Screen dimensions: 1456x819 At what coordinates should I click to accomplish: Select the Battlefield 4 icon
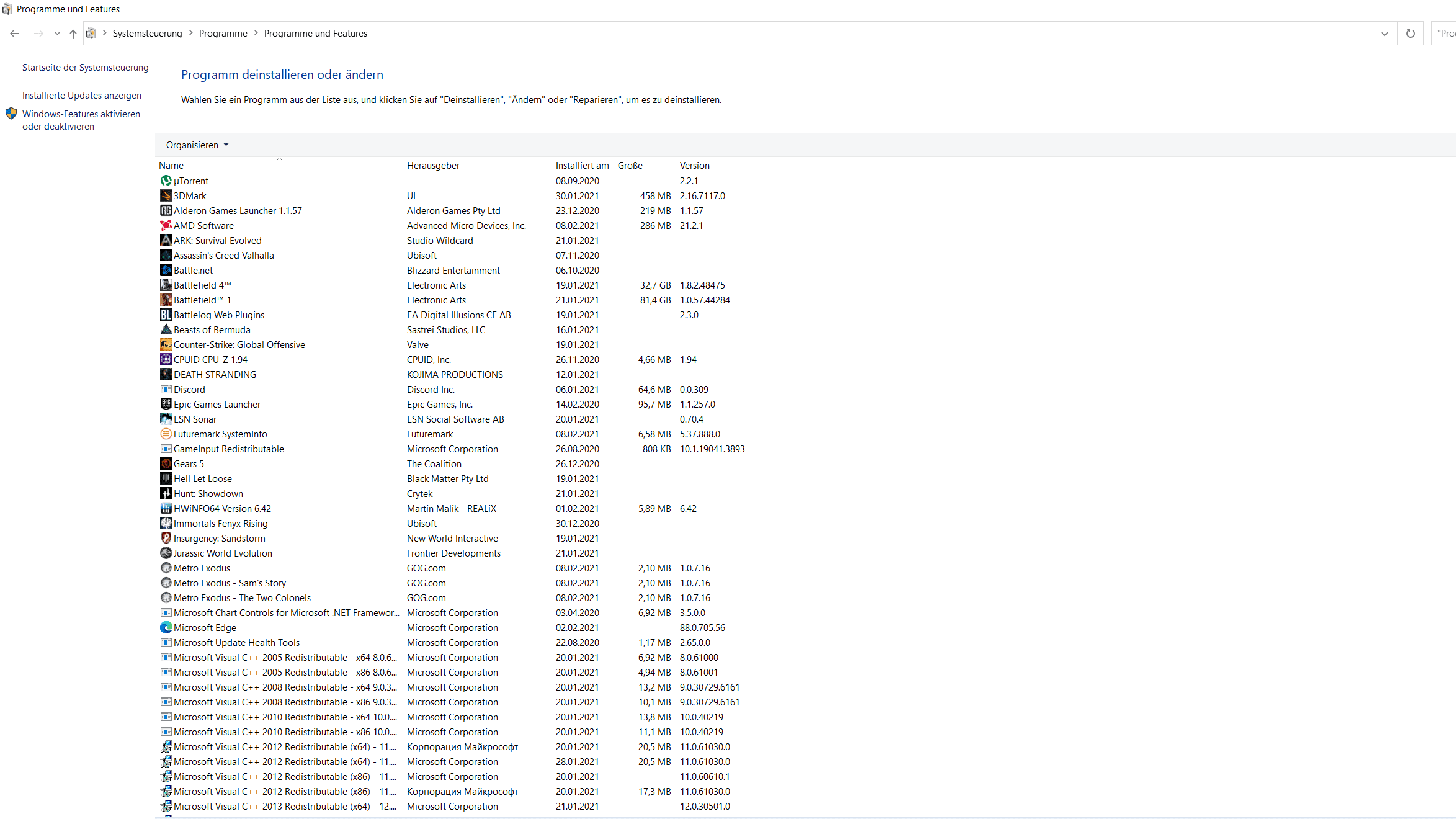(x=166, y=285)
